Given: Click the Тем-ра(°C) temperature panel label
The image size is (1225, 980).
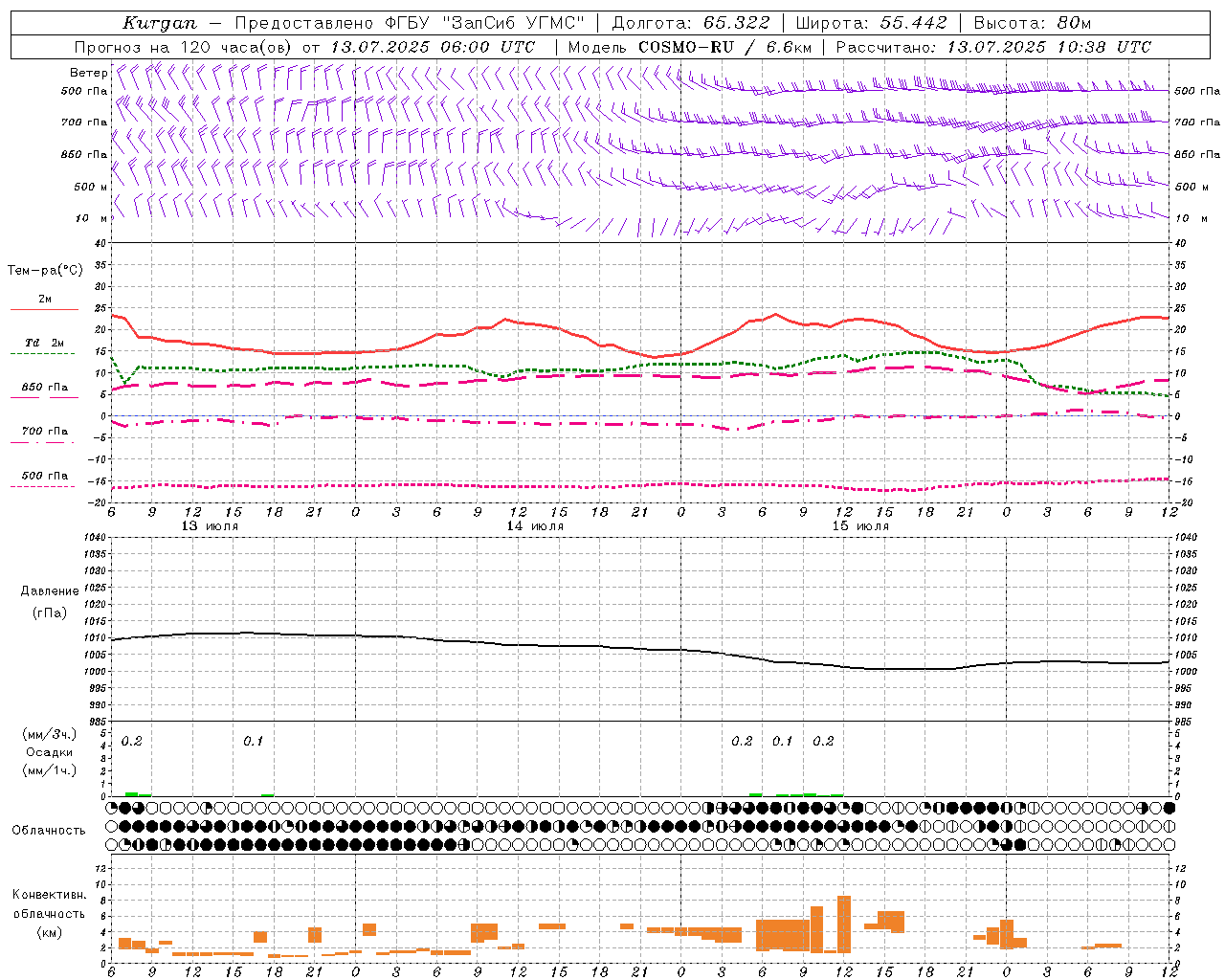Looking at the screenshot, I should click(x=45, y=271).
